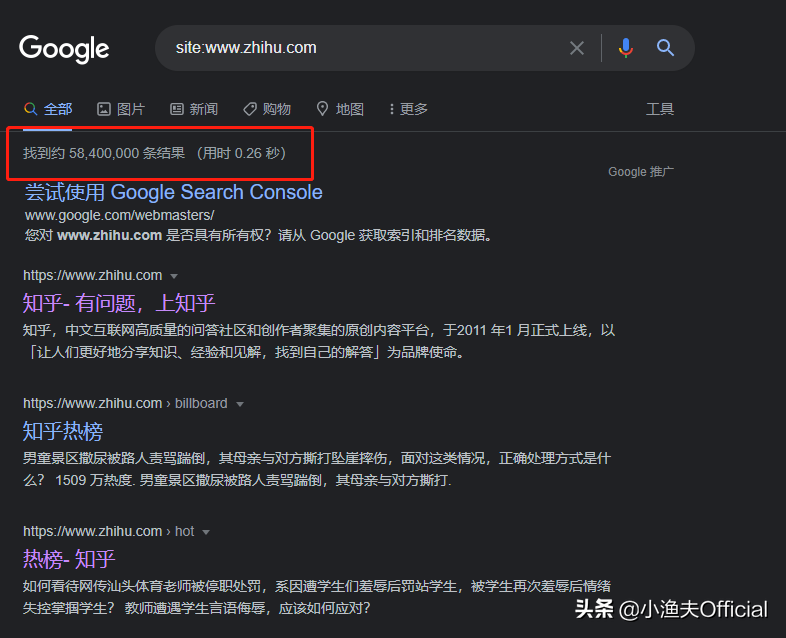
Task: Expand dropdown arrow beside hot URL
Action: point(206,532)
